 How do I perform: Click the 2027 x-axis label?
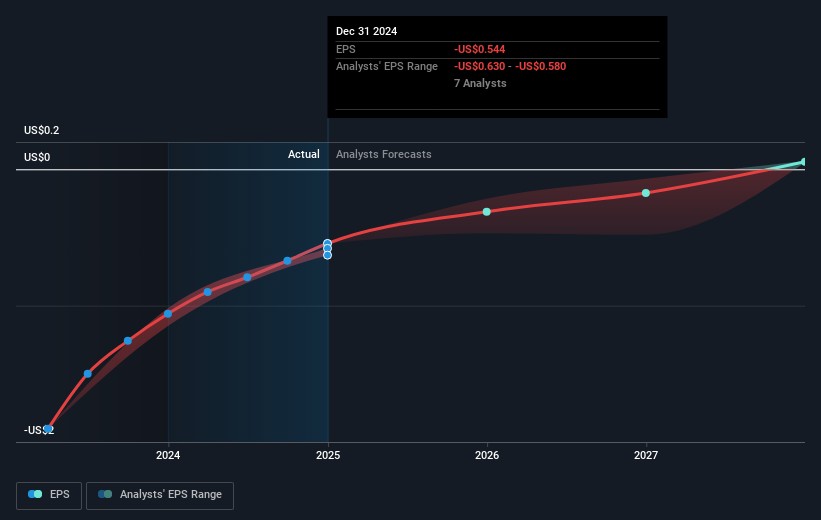tap(646, 456)
